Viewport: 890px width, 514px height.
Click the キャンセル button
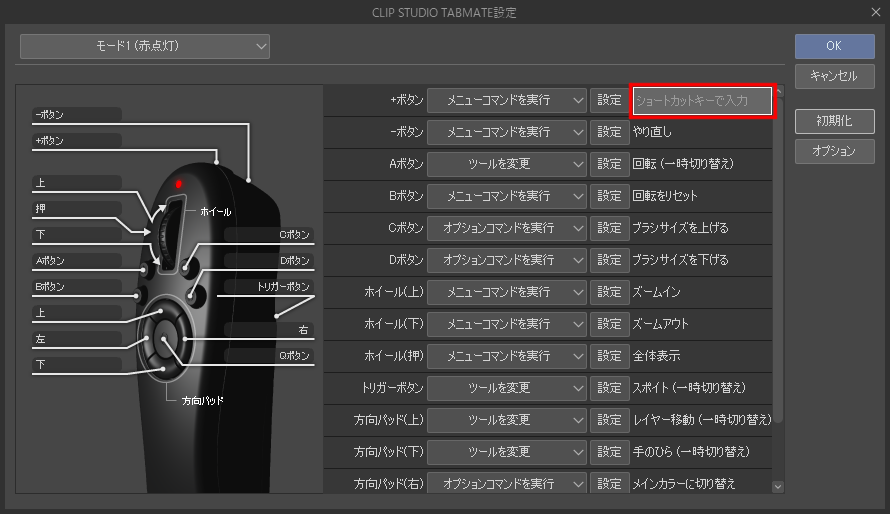[834, 76]
